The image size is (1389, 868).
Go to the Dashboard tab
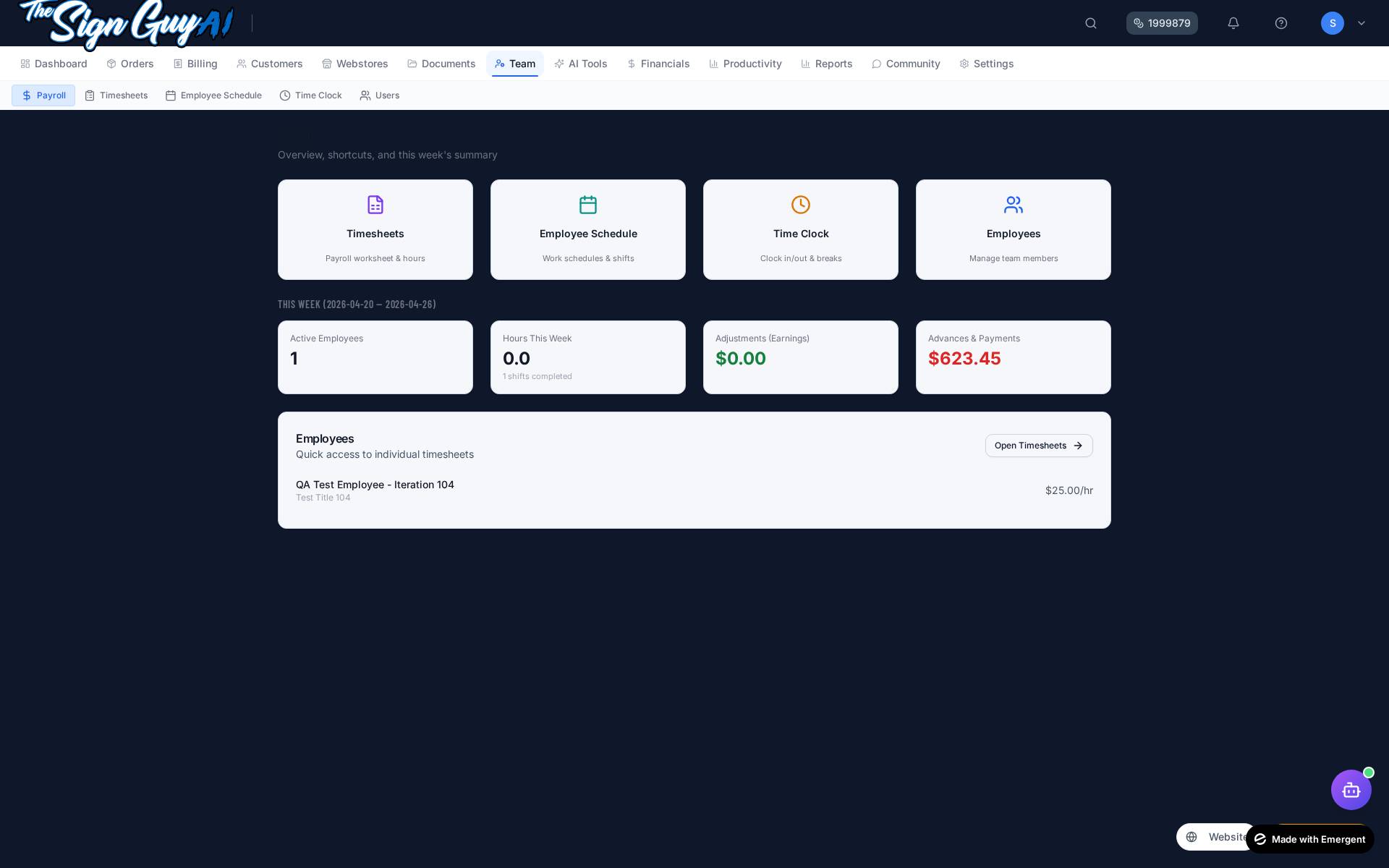54,64
